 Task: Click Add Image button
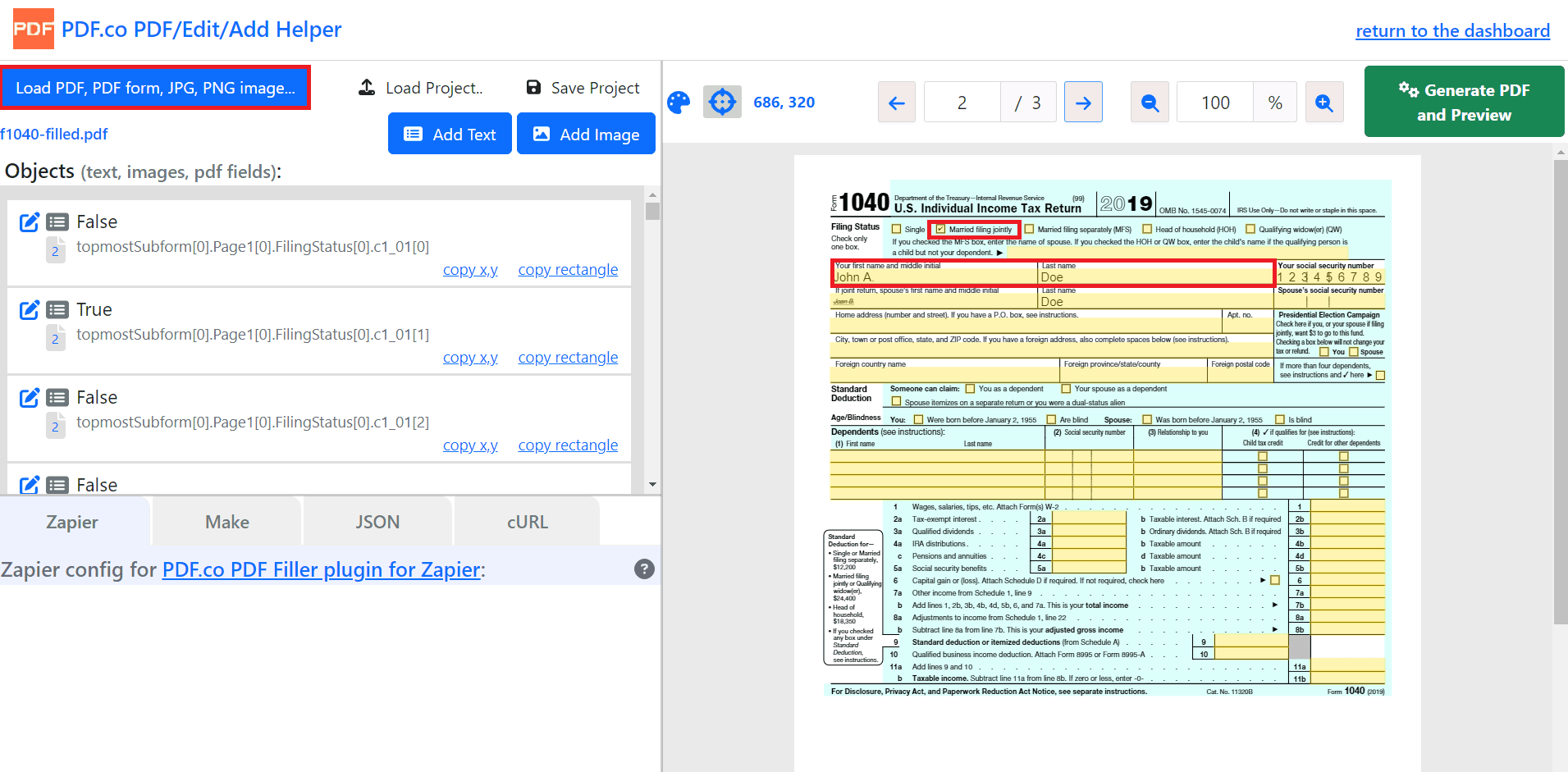pos(586,135)
